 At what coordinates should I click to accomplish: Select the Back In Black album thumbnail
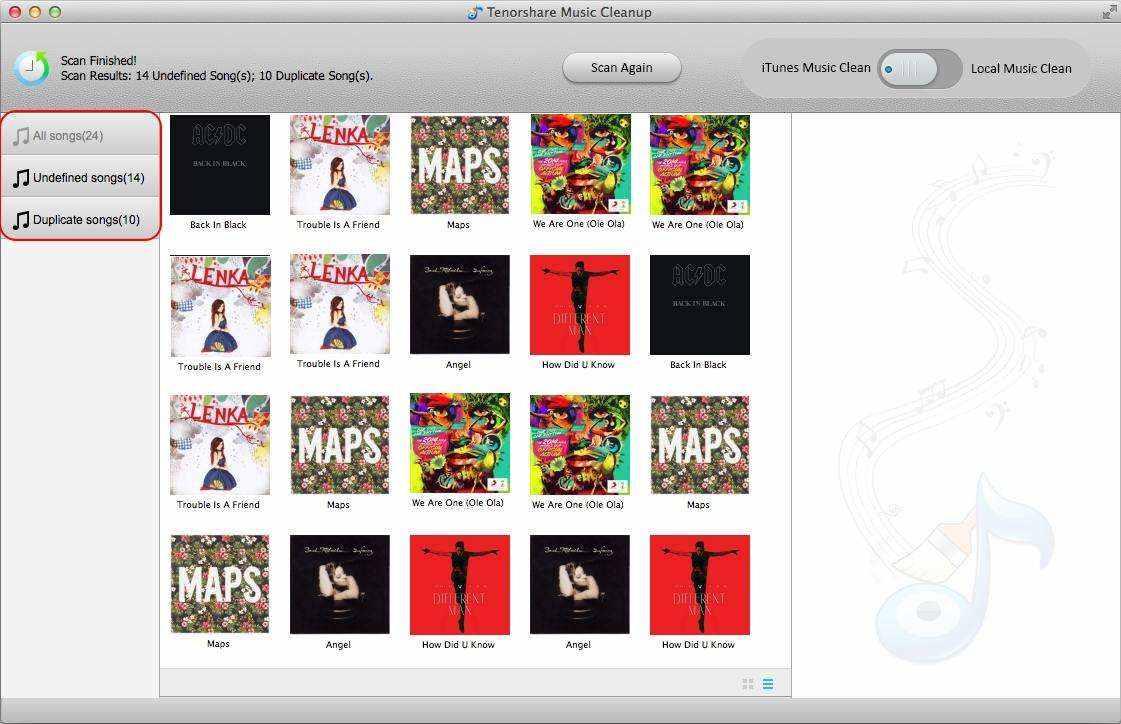[x=219, y=164]
